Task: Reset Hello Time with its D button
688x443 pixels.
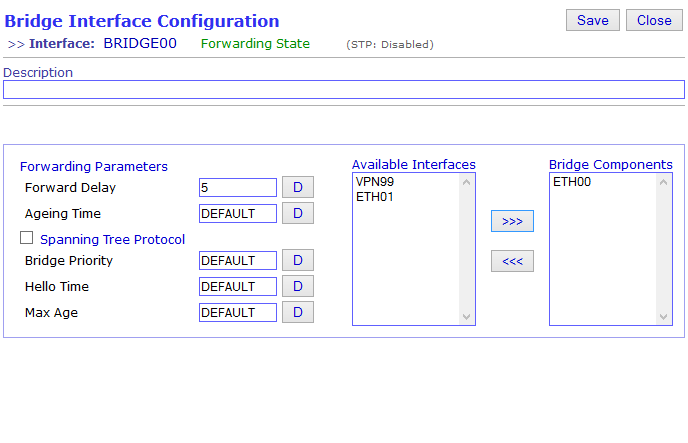Action: point(297,286)
